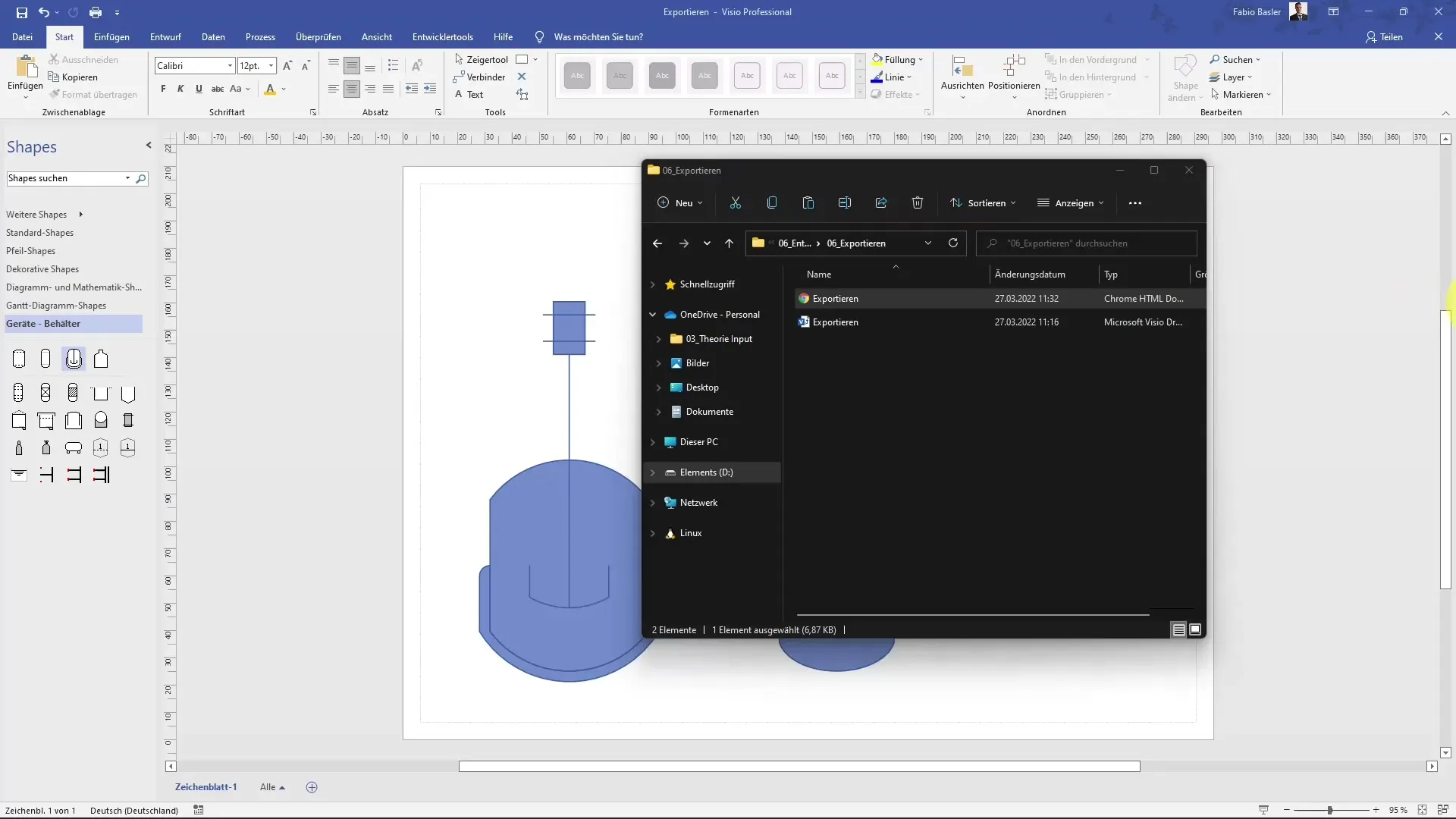Open the Prozess ribbon tab

(260, 36)
